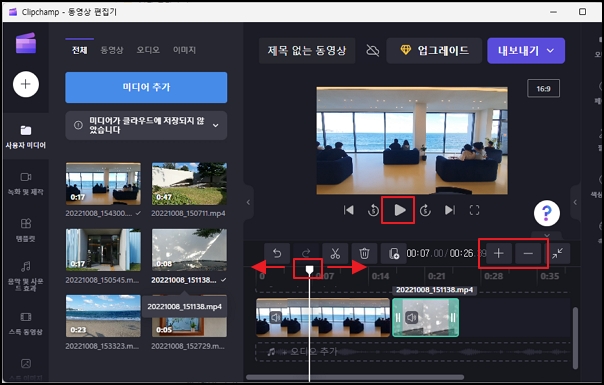Screen dimensions: 604x385
Task: Click the 업그레이드 button
Action: pyautogui.click(x=434, y=50)
